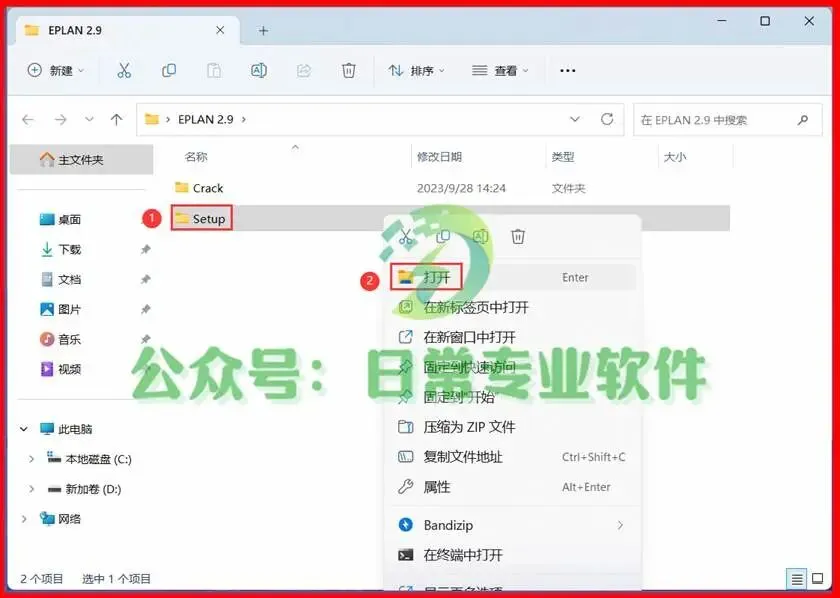
Task: Sort by Name (名称) column header
Action: pos(196,156)
